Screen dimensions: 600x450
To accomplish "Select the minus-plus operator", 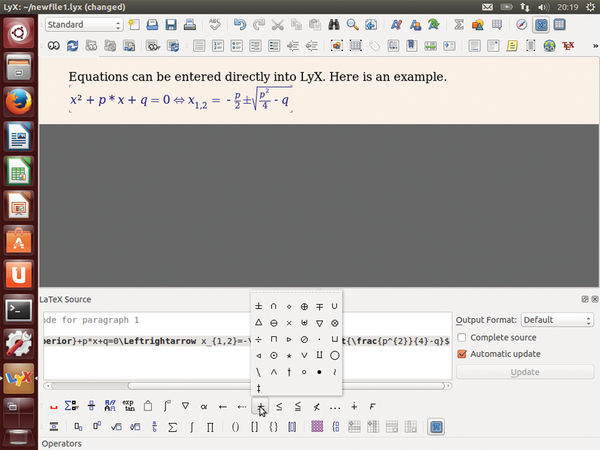I will [x=320, y=306].
